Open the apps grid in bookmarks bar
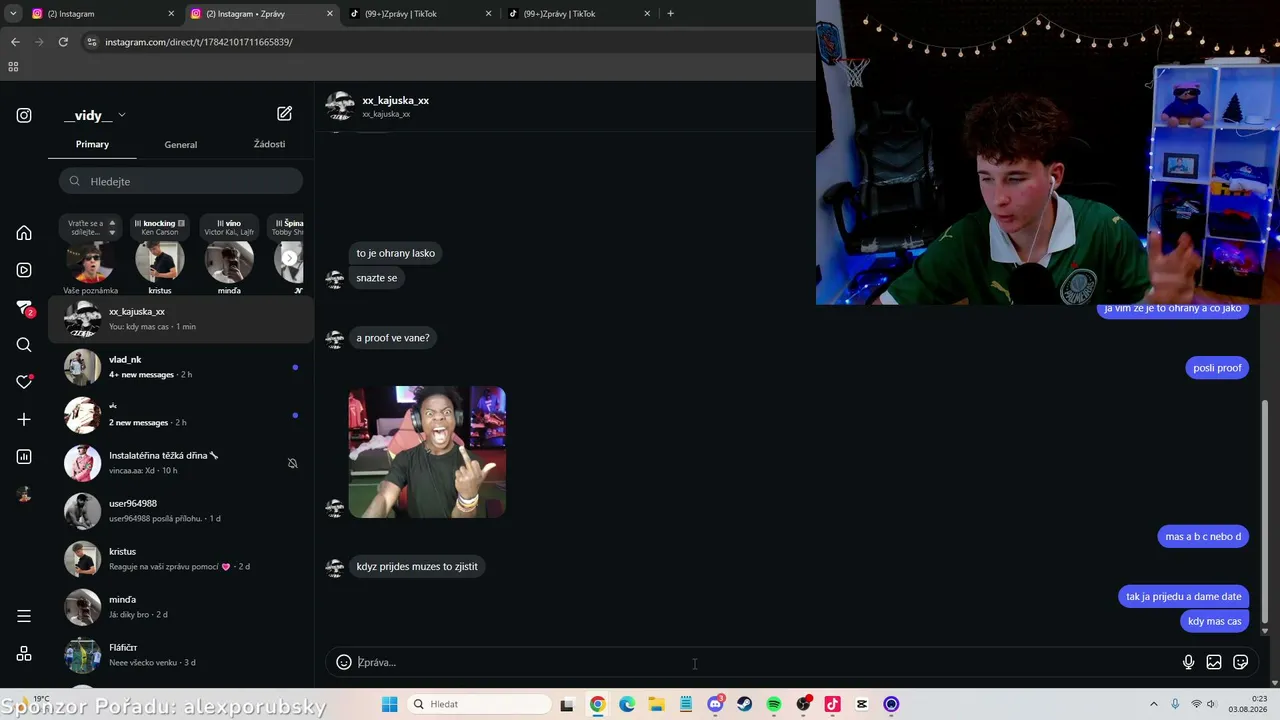 pos(13,67)
